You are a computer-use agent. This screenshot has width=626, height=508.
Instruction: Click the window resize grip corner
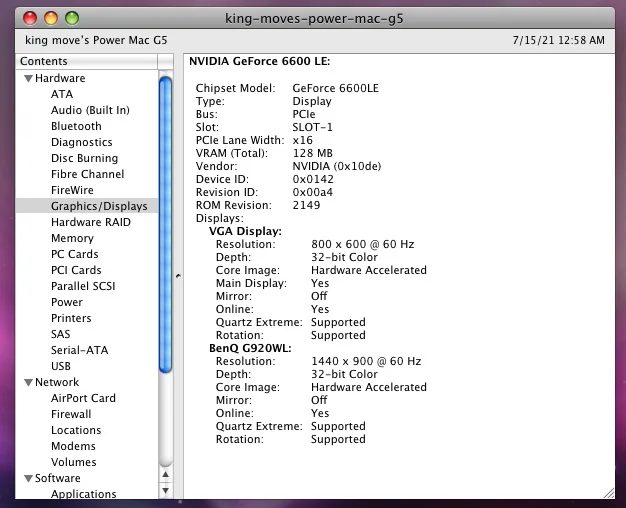coord(609,493)
